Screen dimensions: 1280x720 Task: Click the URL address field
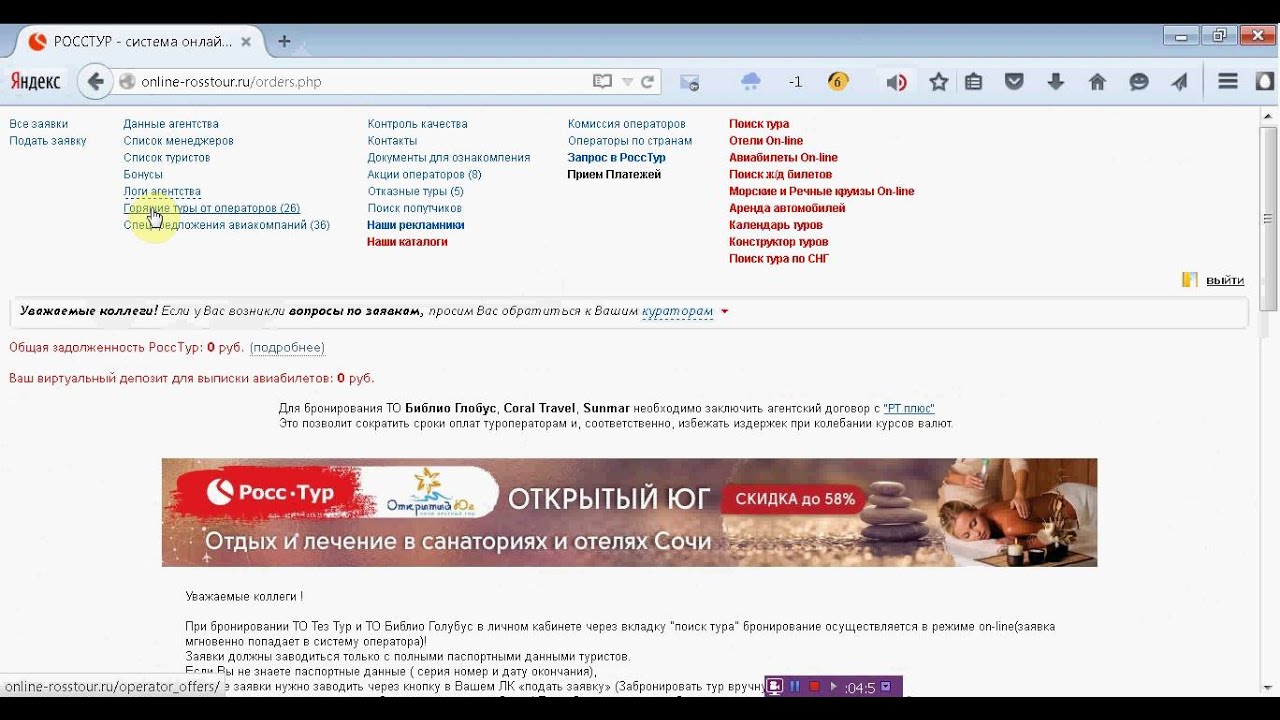(x=360, y=82)
